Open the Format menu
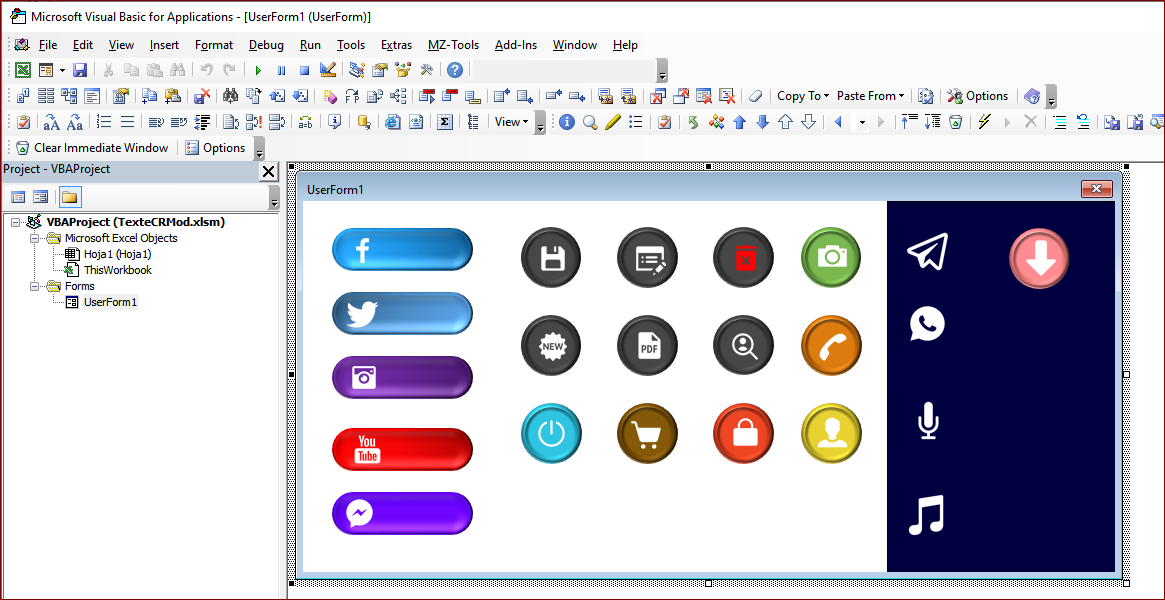The image size is (1165, 600). pos(214,45)
